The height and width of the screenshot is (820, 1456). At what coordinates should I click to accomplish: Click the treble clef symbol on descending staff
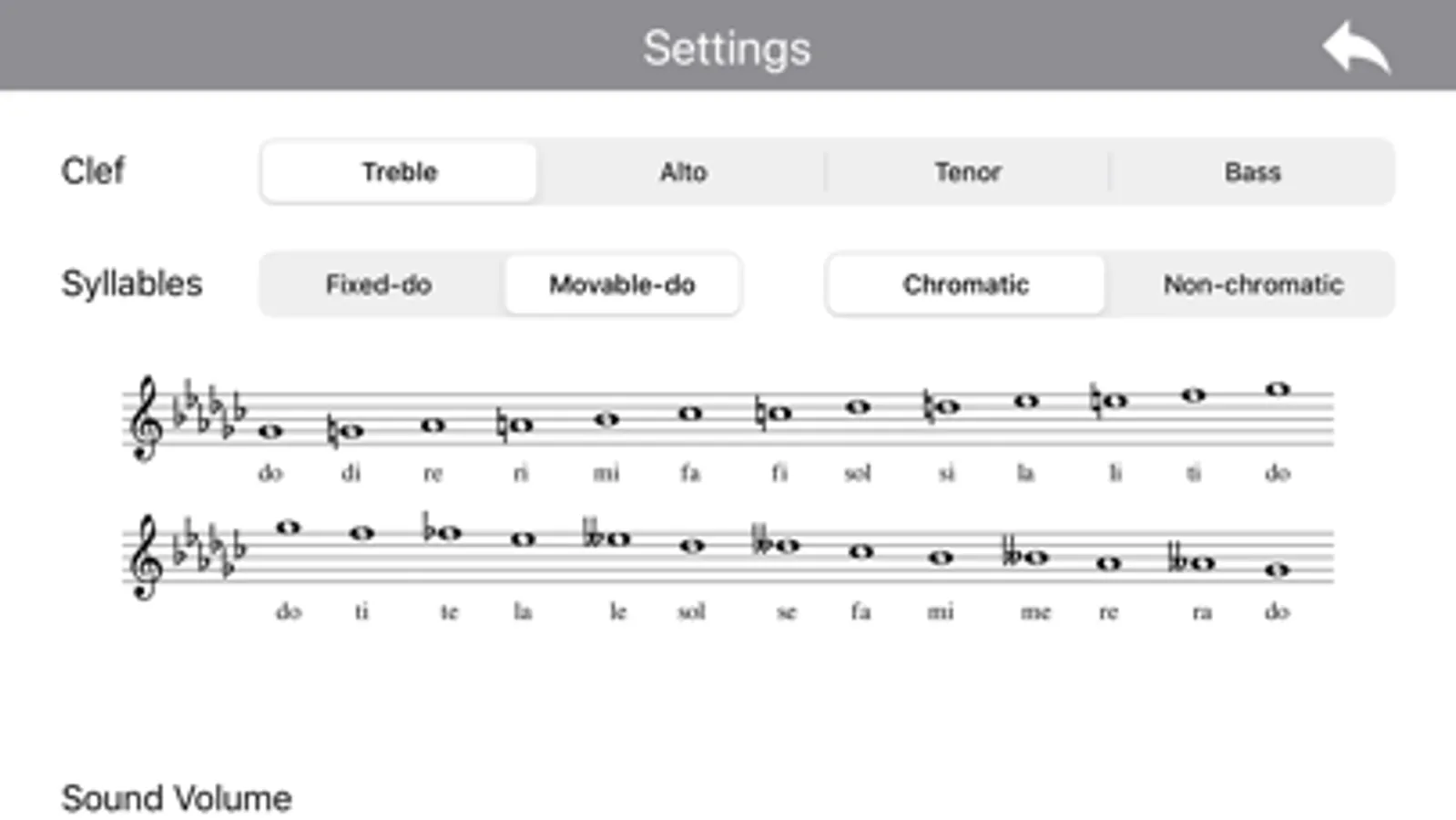pos(146,558)
